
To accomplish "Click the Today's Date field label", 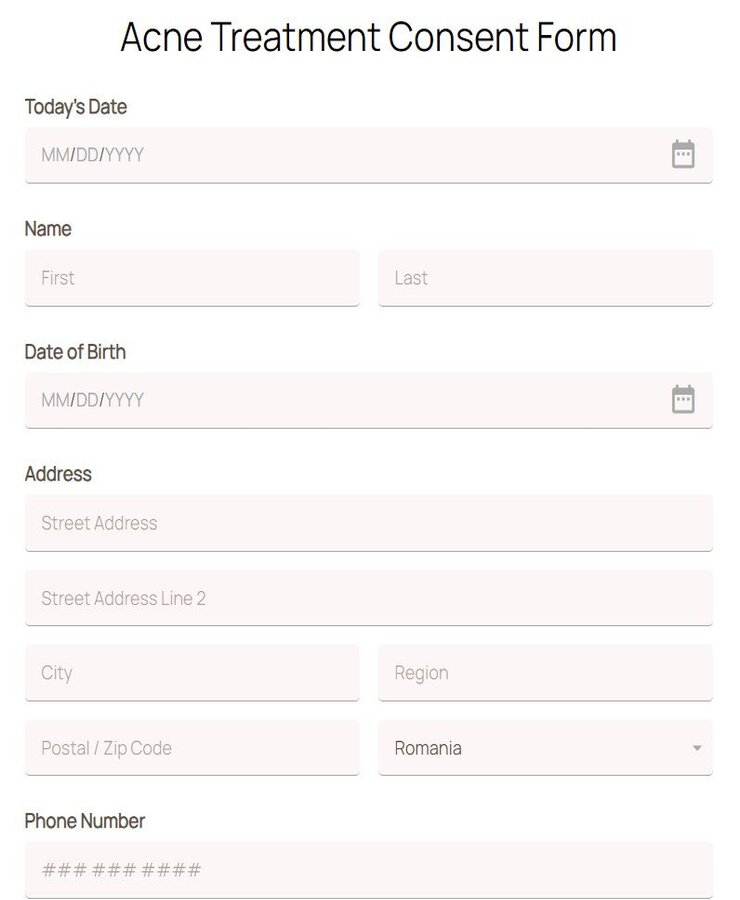I will pos(76,107).
